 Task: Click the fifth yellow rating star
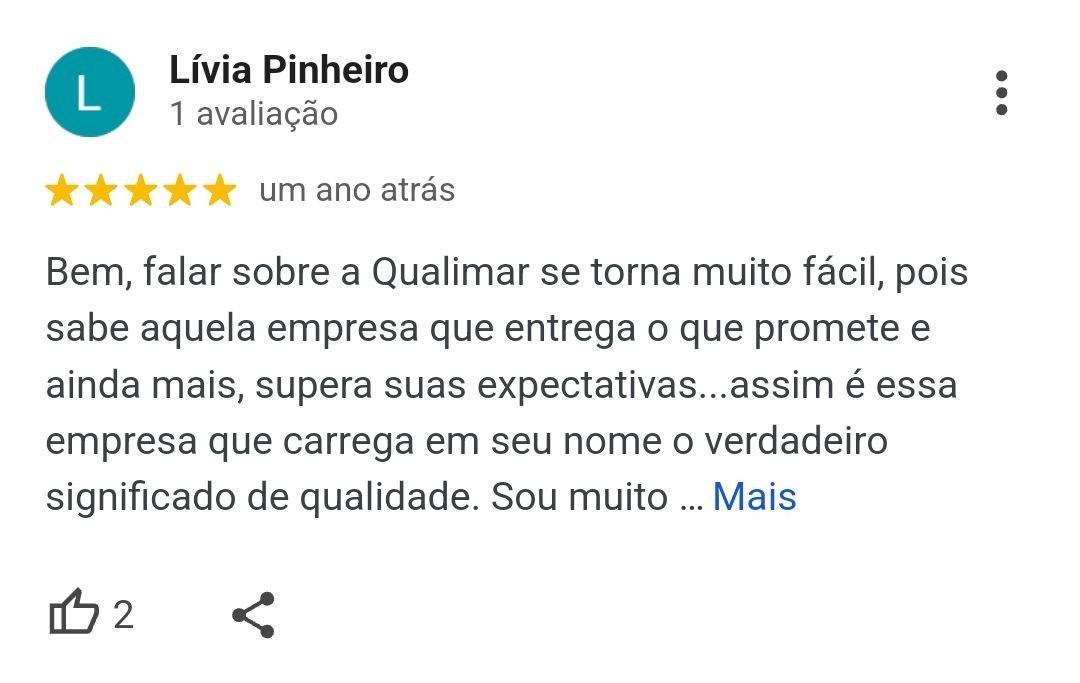pyautogui.click(x=218, y=190)
